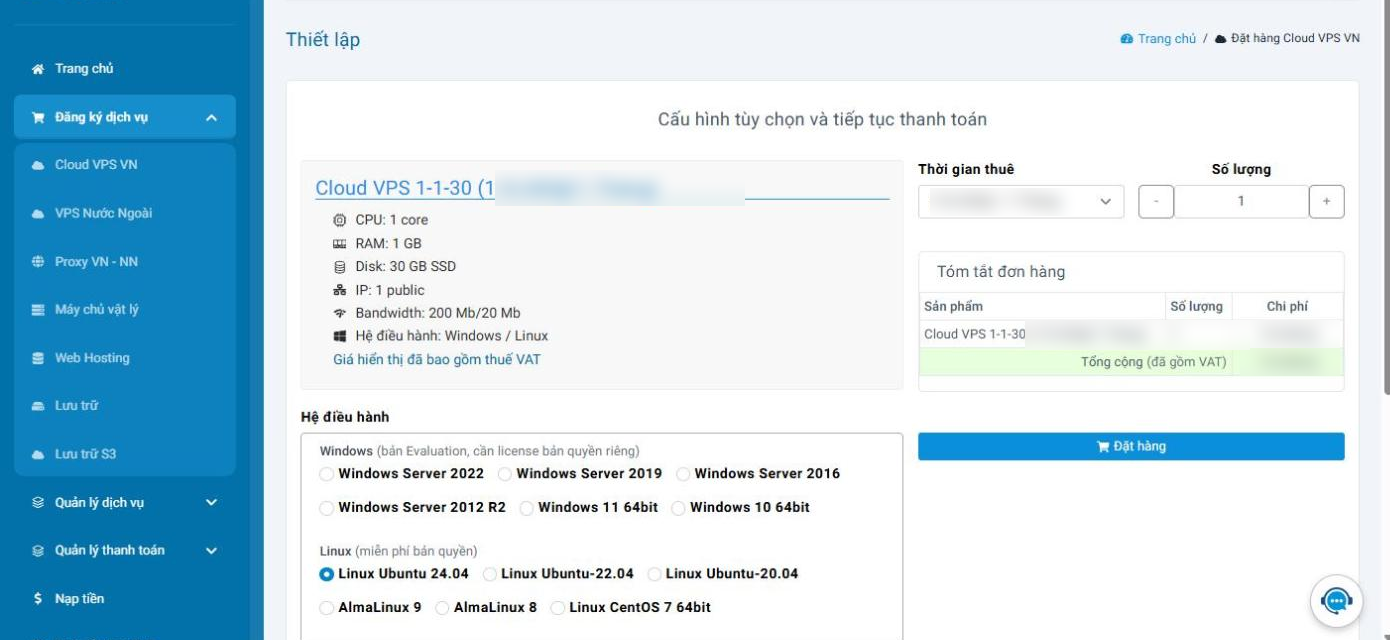The height and width of the screenshot is (640, 1390).
Task: Click the Bandwidth wifi icon in specs
Action: click(x=339, y=313)
